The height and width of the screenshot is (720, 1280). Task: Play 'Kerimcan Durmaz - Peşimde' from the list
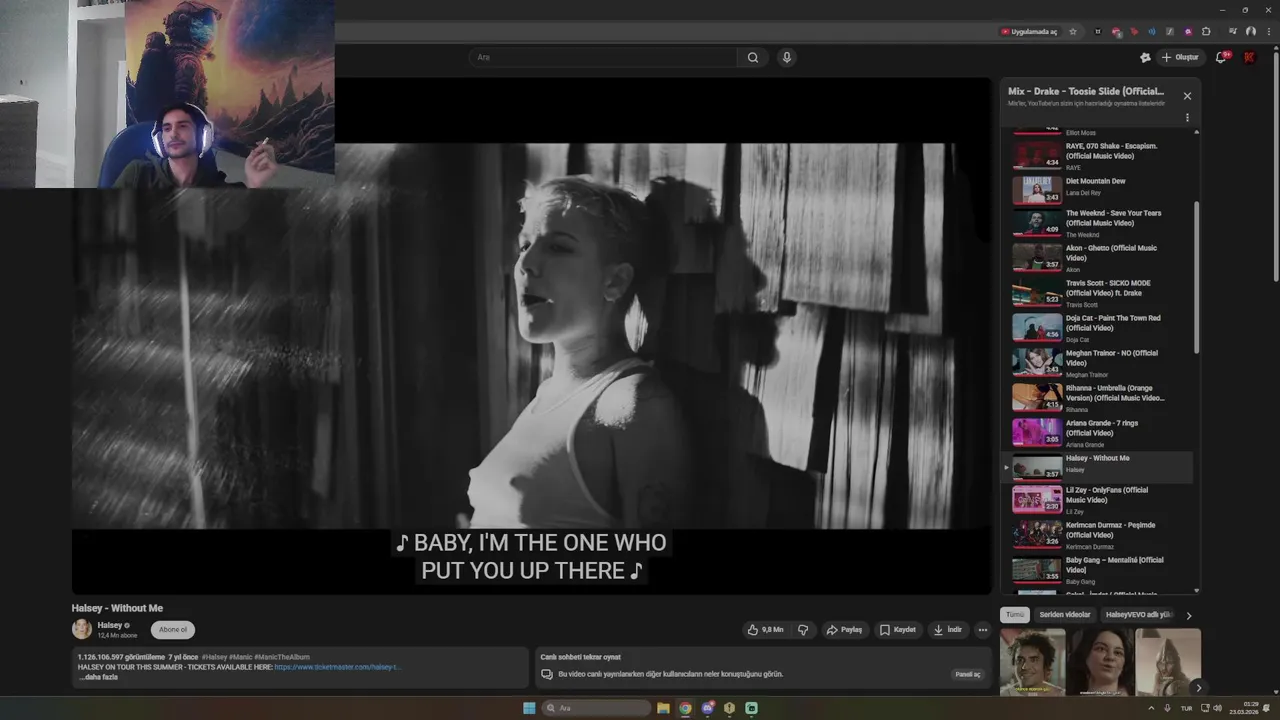point(1101,535)
